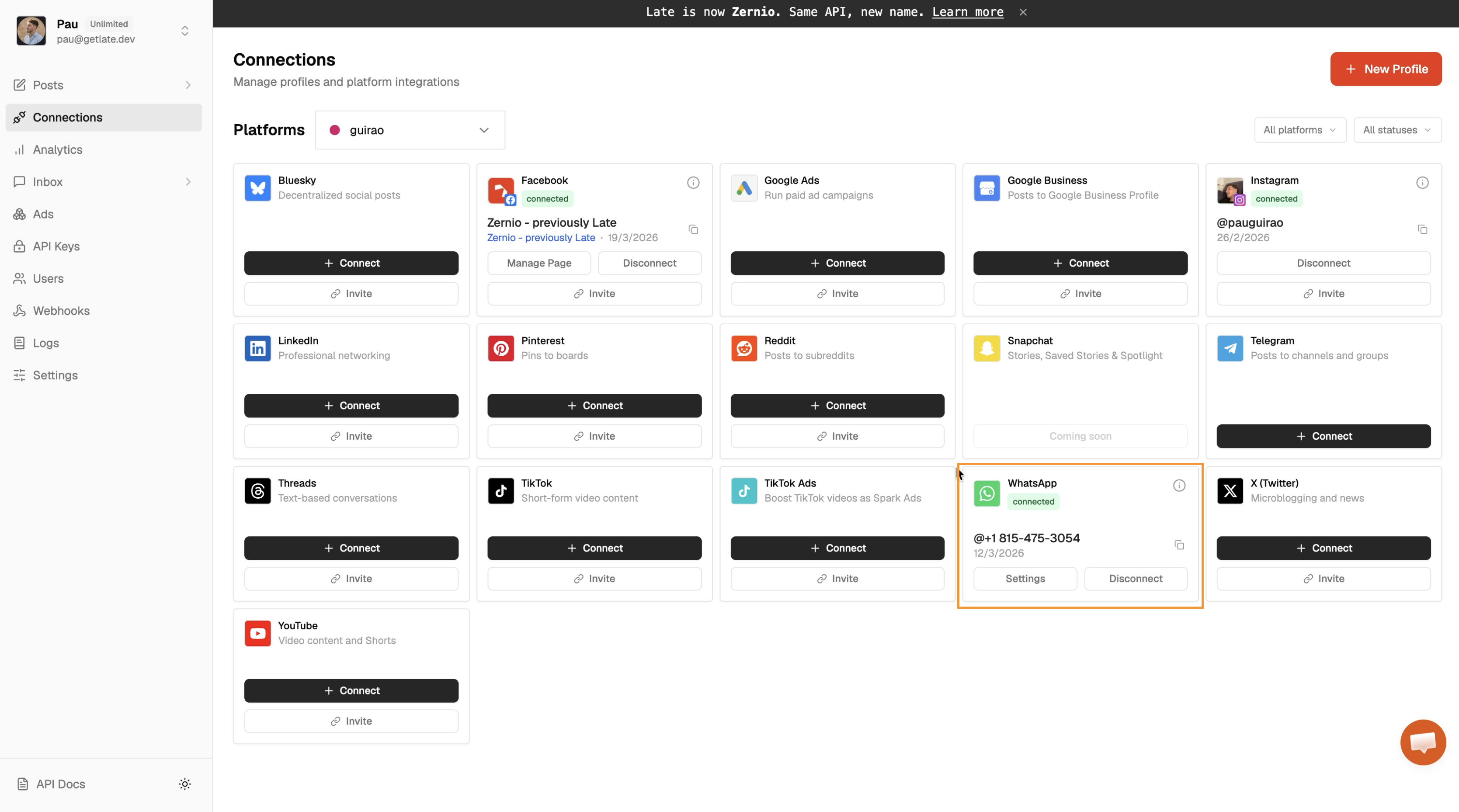Viewport: 1459px width, 812px height.
Task: Open the support chat bubble
Action: 1422,742
